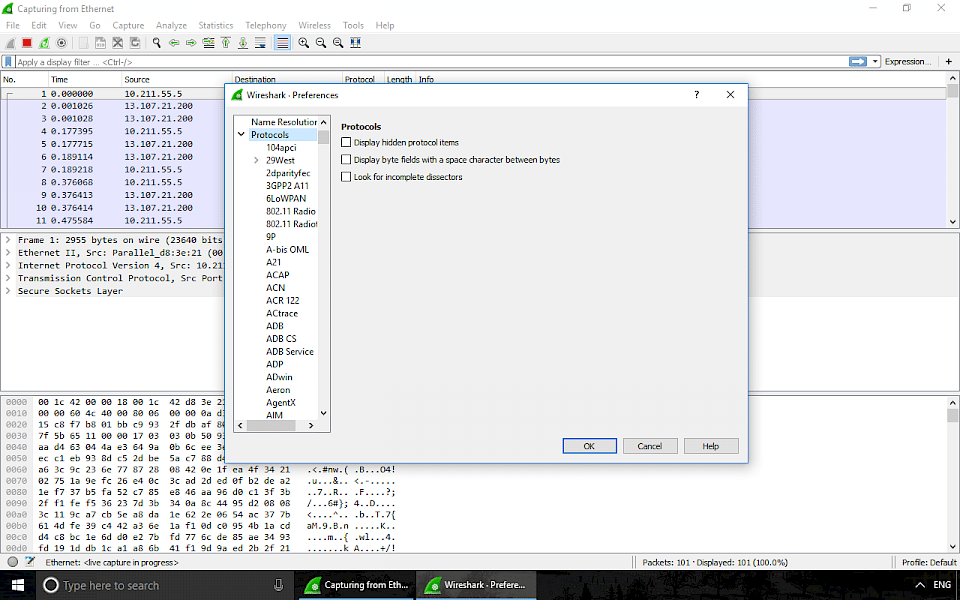Image resolution: width=960 pixels, height=600 pixels.
Task: Check Display byte fields with a space character
Action: point(346,159)
